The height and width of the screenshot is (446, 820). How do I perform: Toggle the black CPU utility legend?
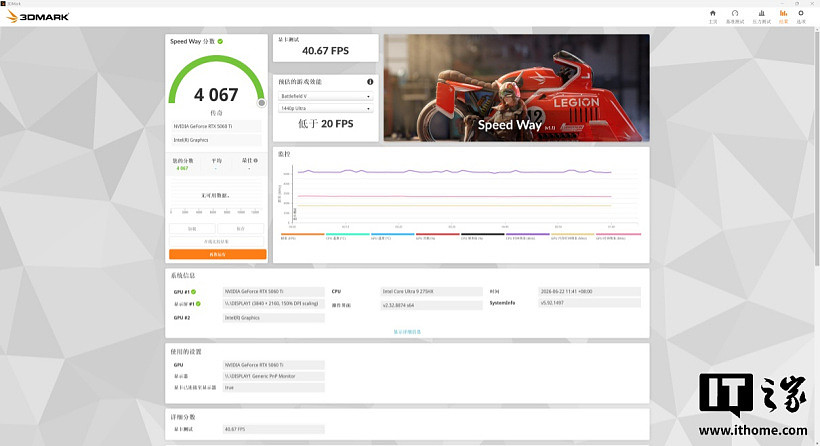(x=482, y=236)
